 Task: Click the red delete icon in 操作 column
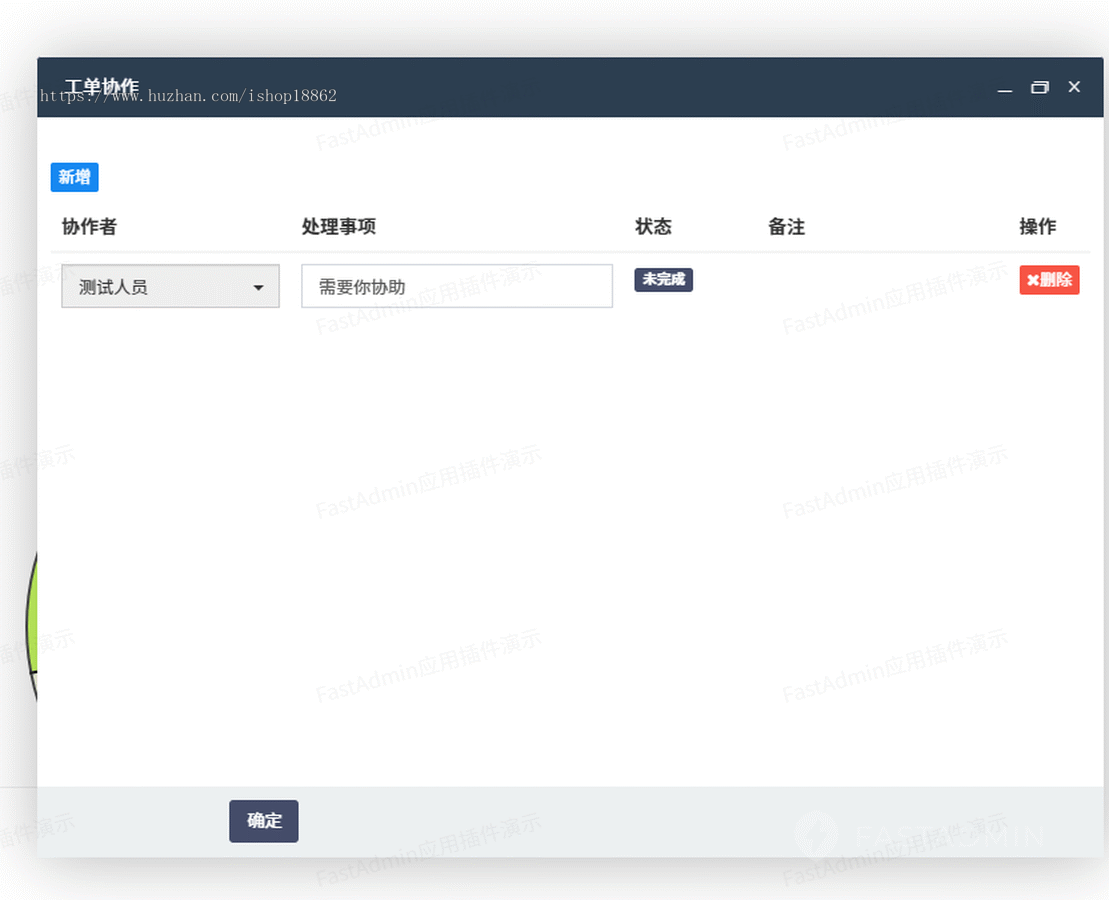(1049, 280)
